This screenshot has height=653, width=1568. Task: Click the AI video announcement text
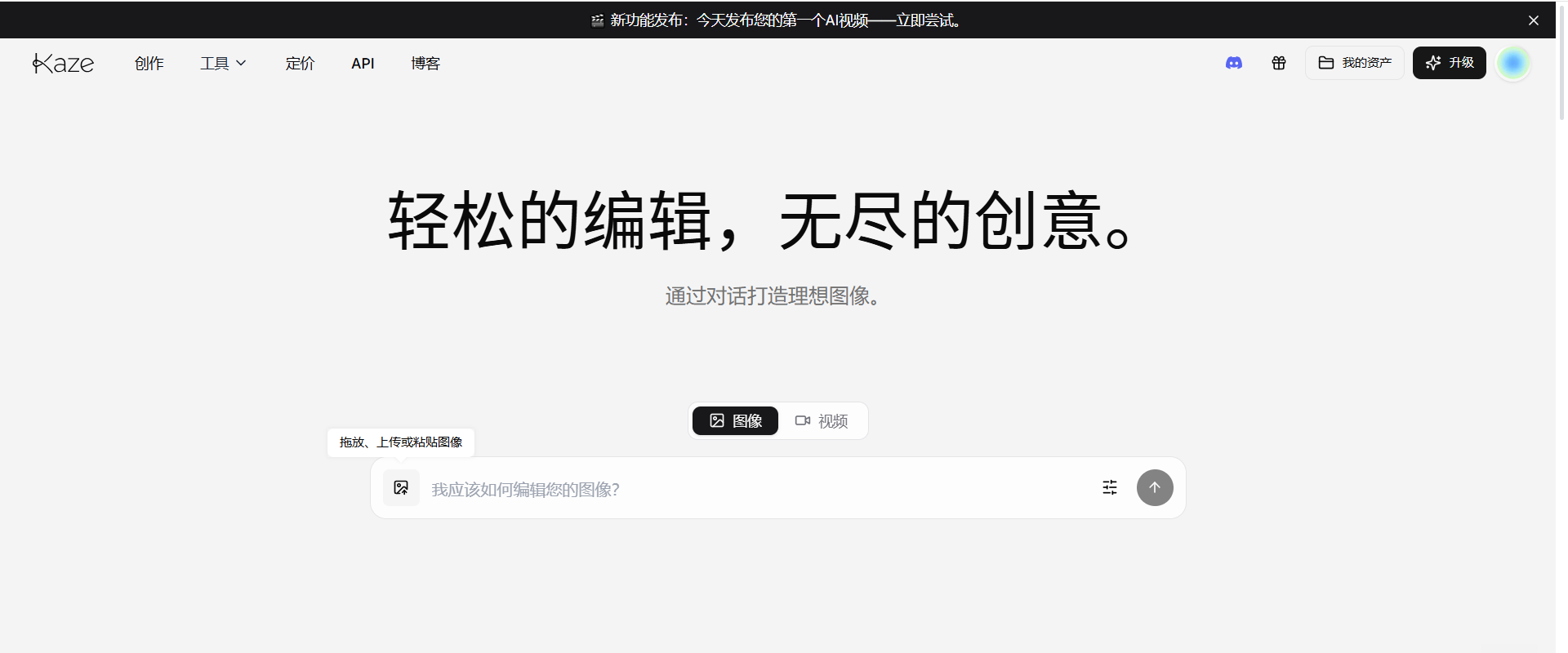[x=784, y=20]
